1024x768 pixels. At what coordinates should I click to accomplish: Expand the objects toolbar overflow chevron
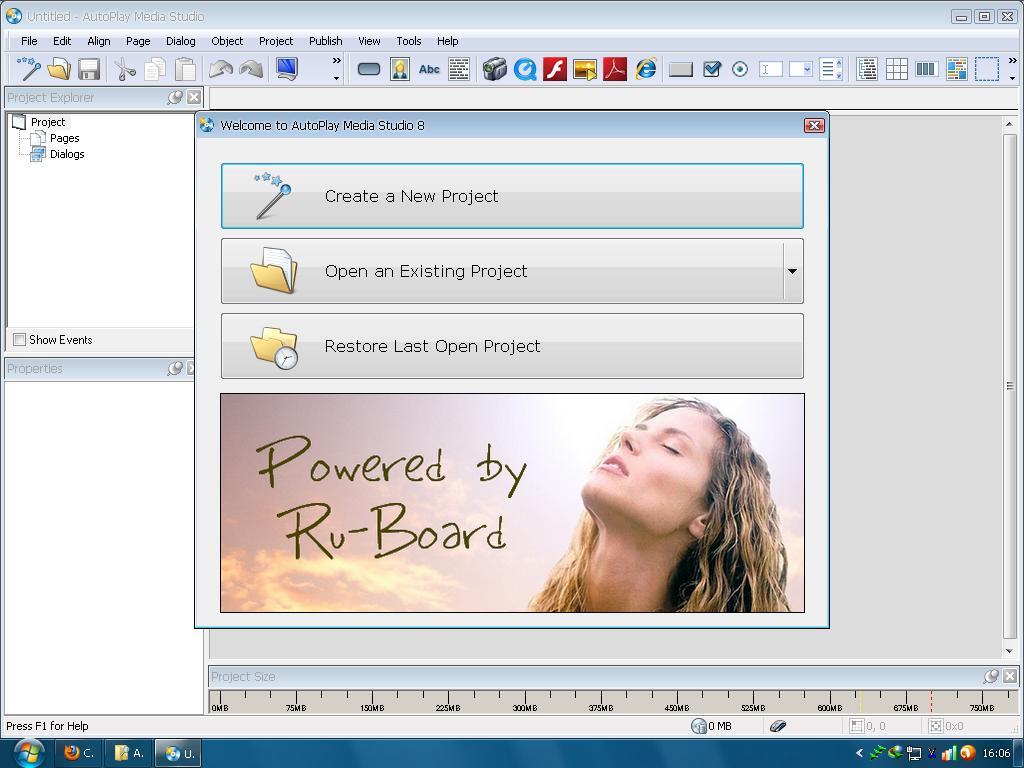coord(1012,61)
